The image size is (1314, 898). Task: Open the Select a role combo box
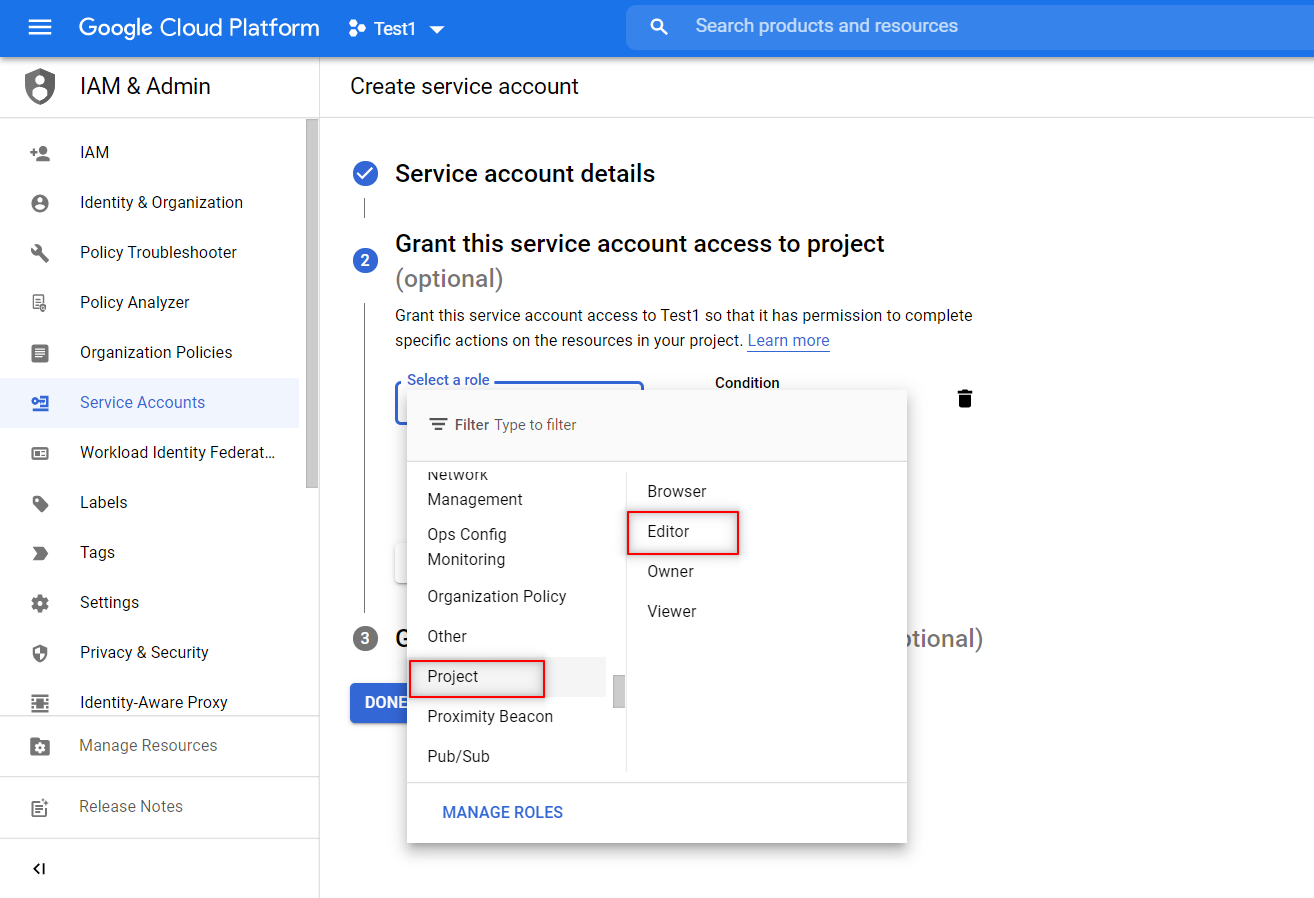[x=519, y=401]
